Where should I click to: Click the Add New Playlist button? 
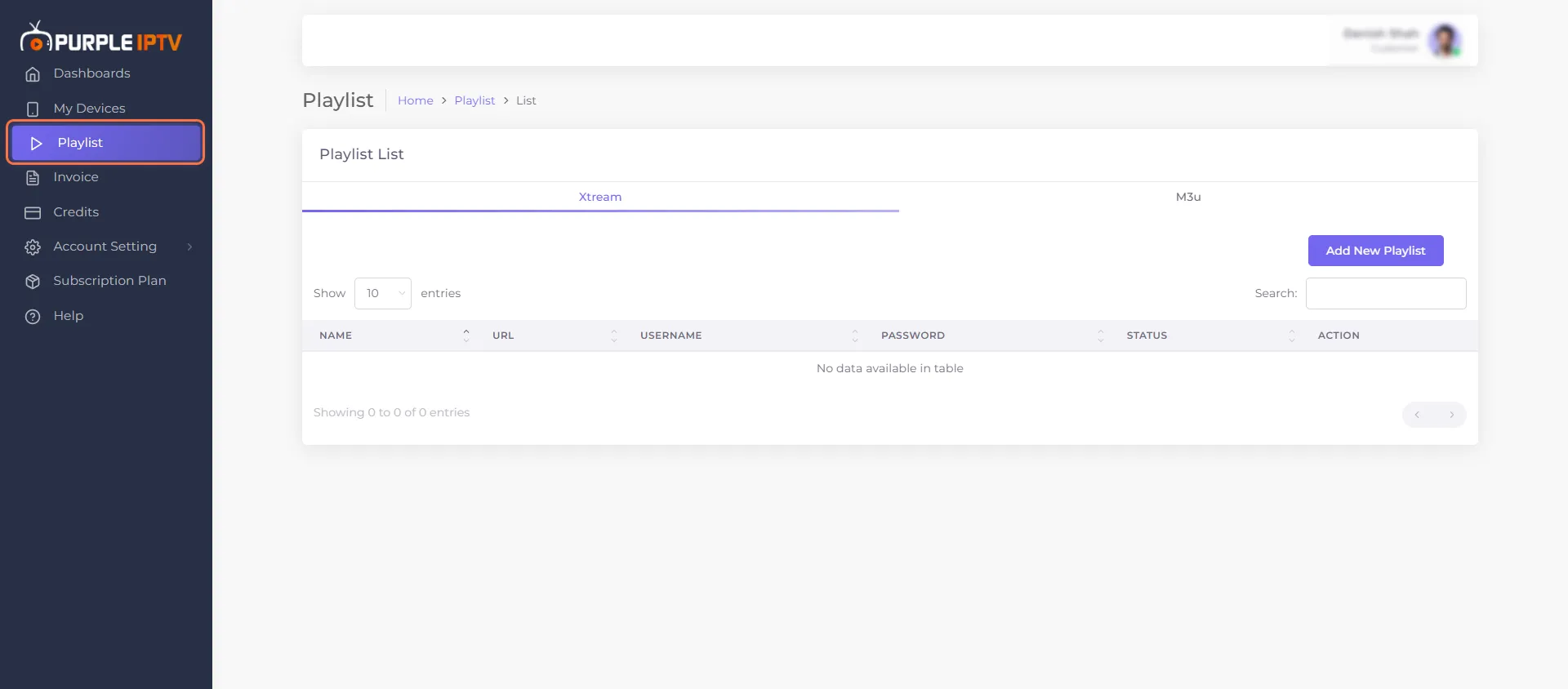click(1375, 251)
